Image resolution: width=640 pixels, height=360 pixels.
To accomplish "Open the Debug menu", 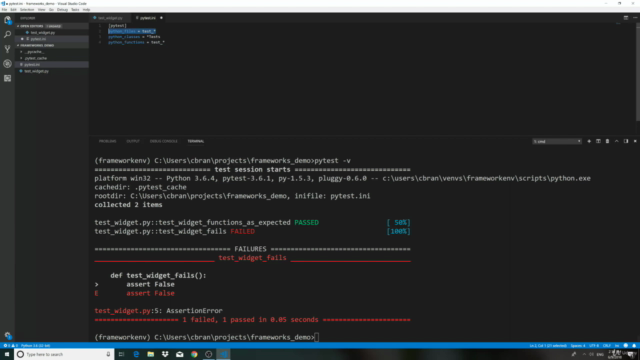I will pyautogui.click(x=62, y=9).
